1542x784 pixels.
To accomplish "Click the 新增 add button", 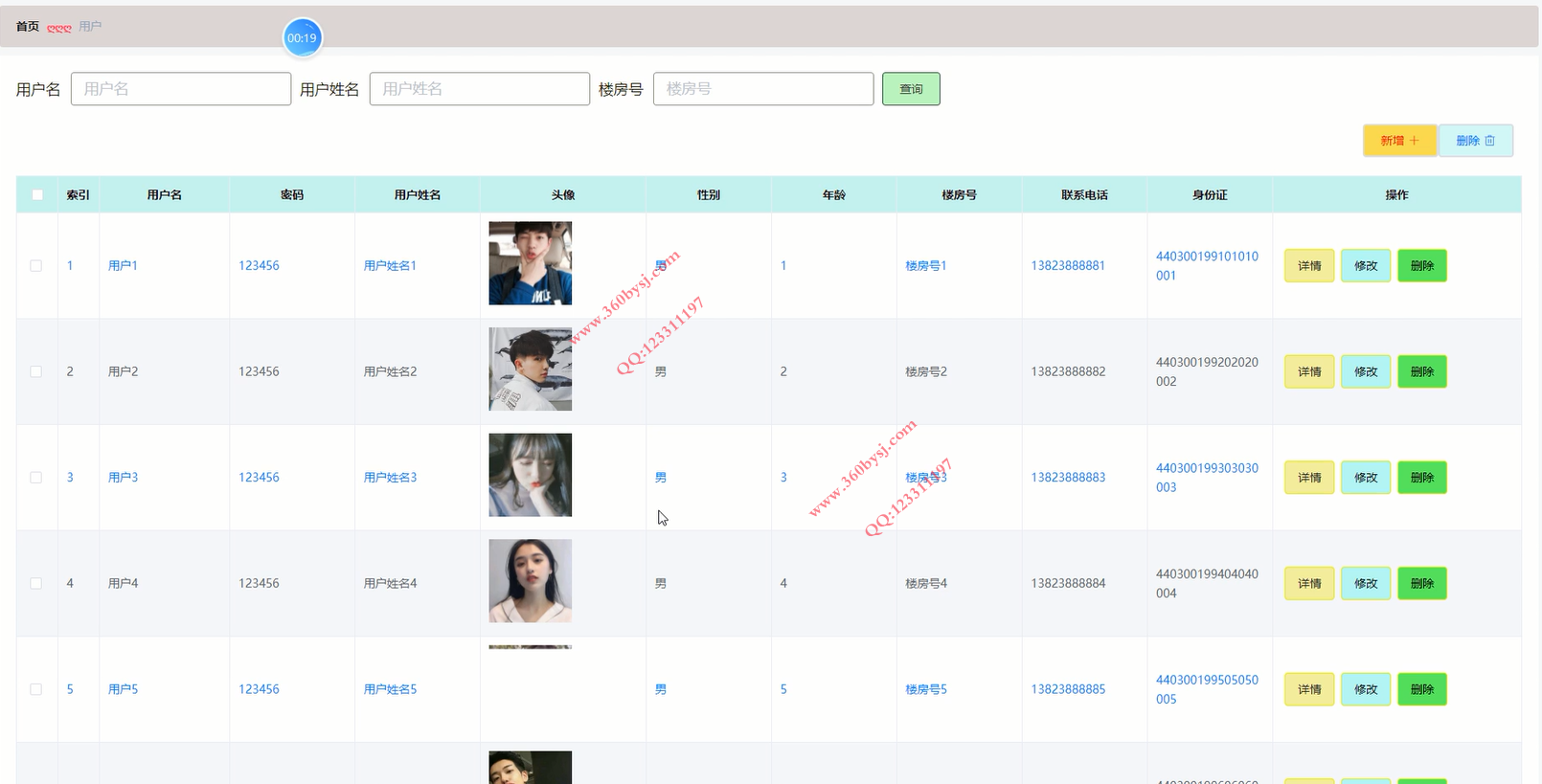I will click(1399, 141).
